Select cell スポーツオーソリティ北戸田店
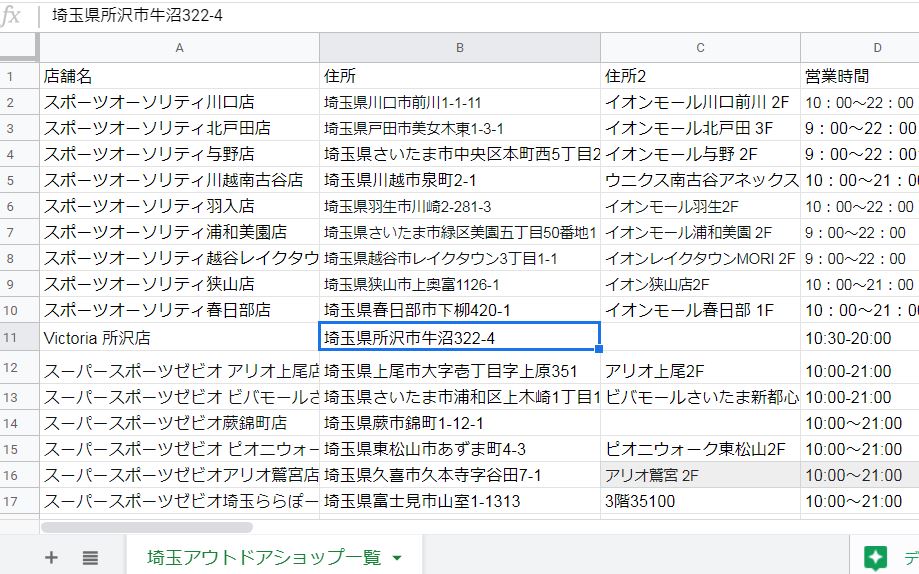919x574 pixels. pyautogui.click(x=179, y=128)
